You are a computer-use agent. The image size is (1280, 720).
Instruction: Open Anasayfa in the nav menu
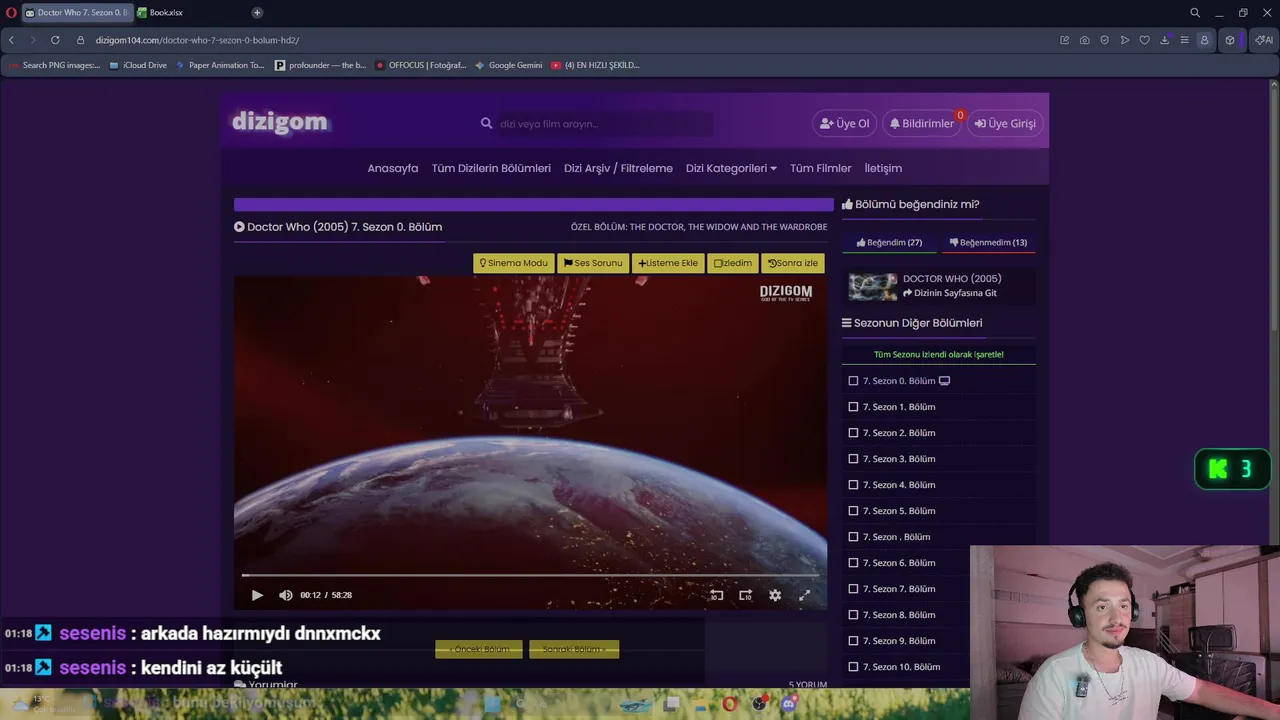click(x=393, y=168)
